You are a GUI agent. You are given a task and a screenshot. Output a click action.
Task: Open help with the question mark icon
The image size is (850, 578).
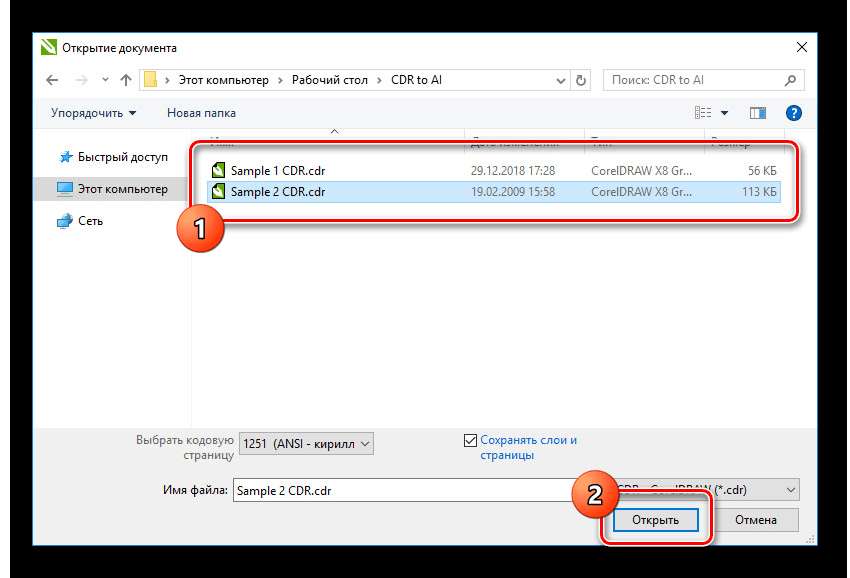pos(794,113)
